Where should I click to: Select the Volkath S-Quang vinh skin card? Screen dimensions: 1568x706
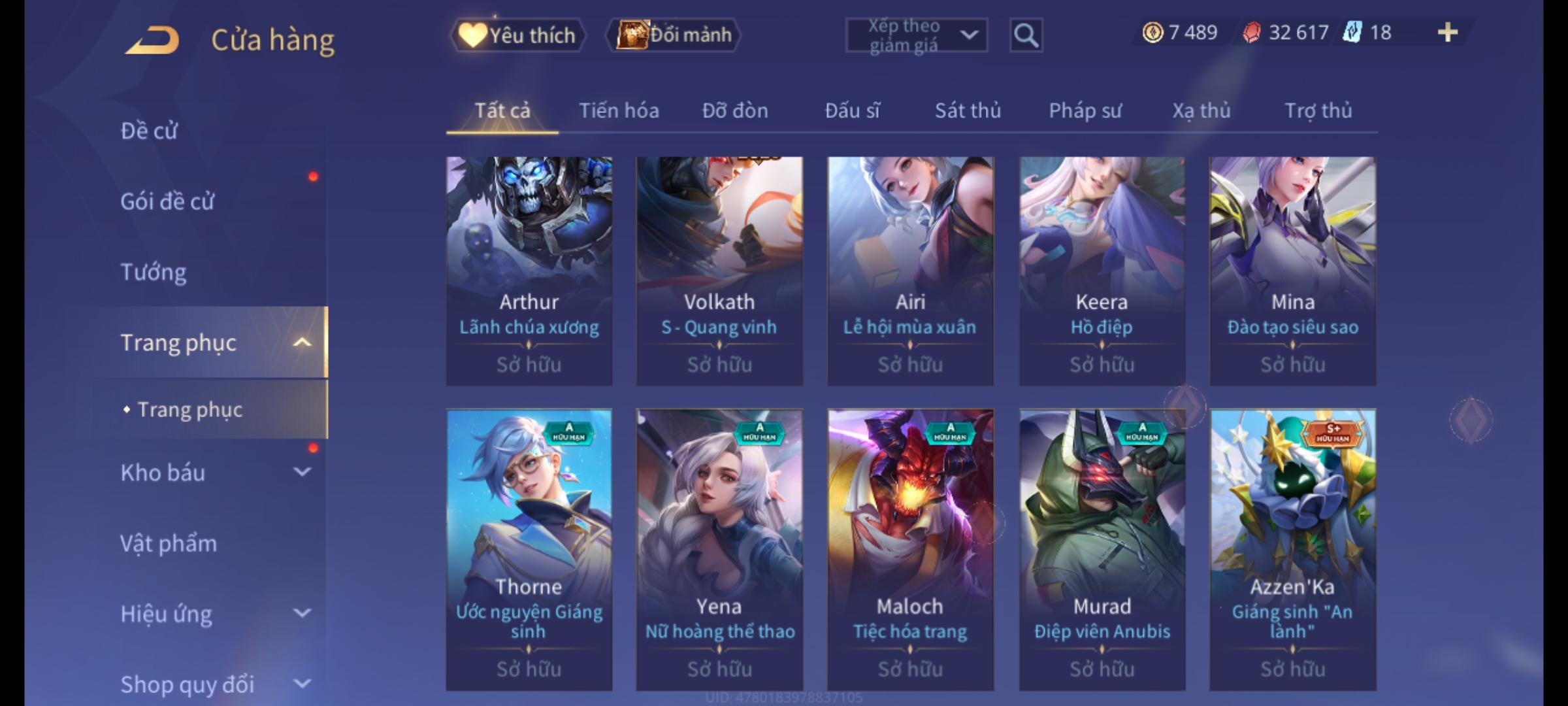point(719,271)
